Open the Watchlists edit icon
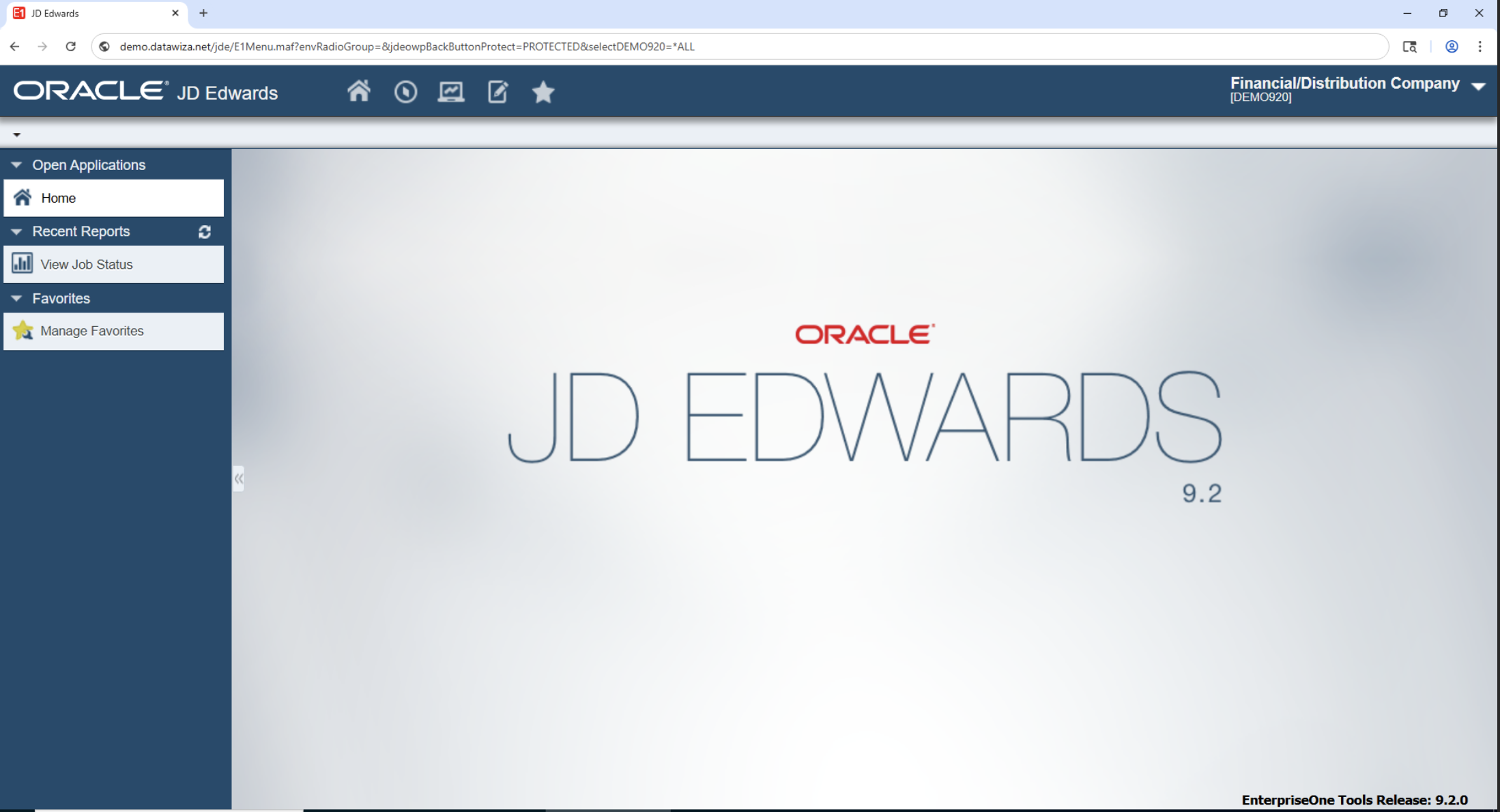Viewport: 1500px width, 812px height. [x=497, y=91]
